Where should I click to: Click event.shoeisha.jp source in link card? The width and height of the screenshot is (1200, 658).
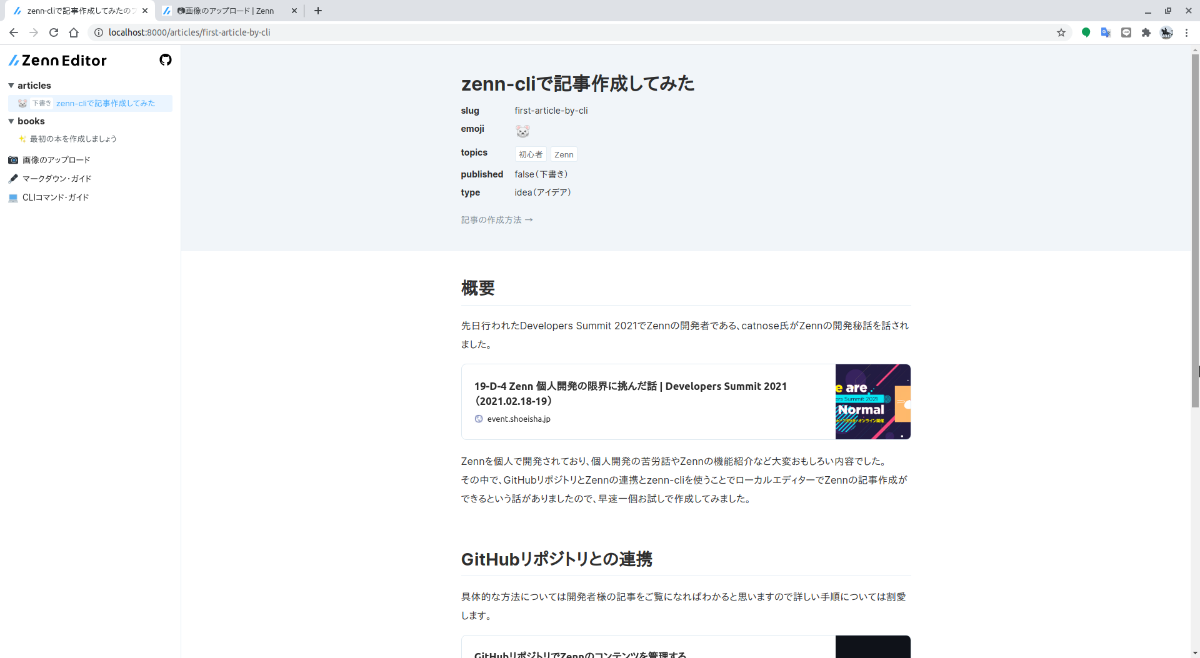pyautogui.click(x=519, y=419)
